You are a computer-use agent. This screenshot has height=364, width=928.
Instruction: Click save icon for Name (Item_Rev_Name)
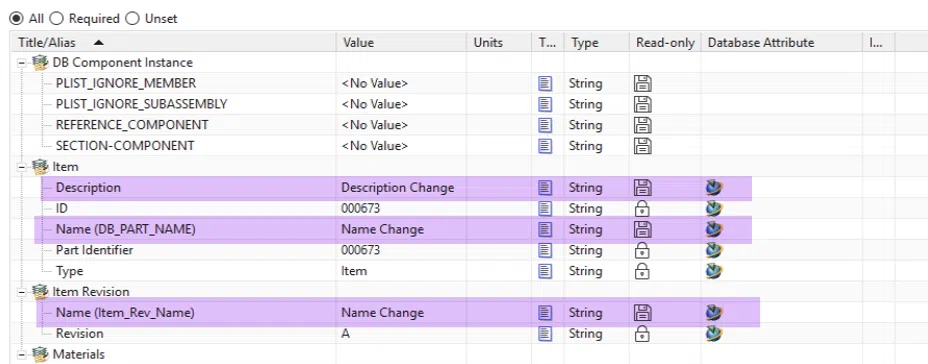pos(642,313)
